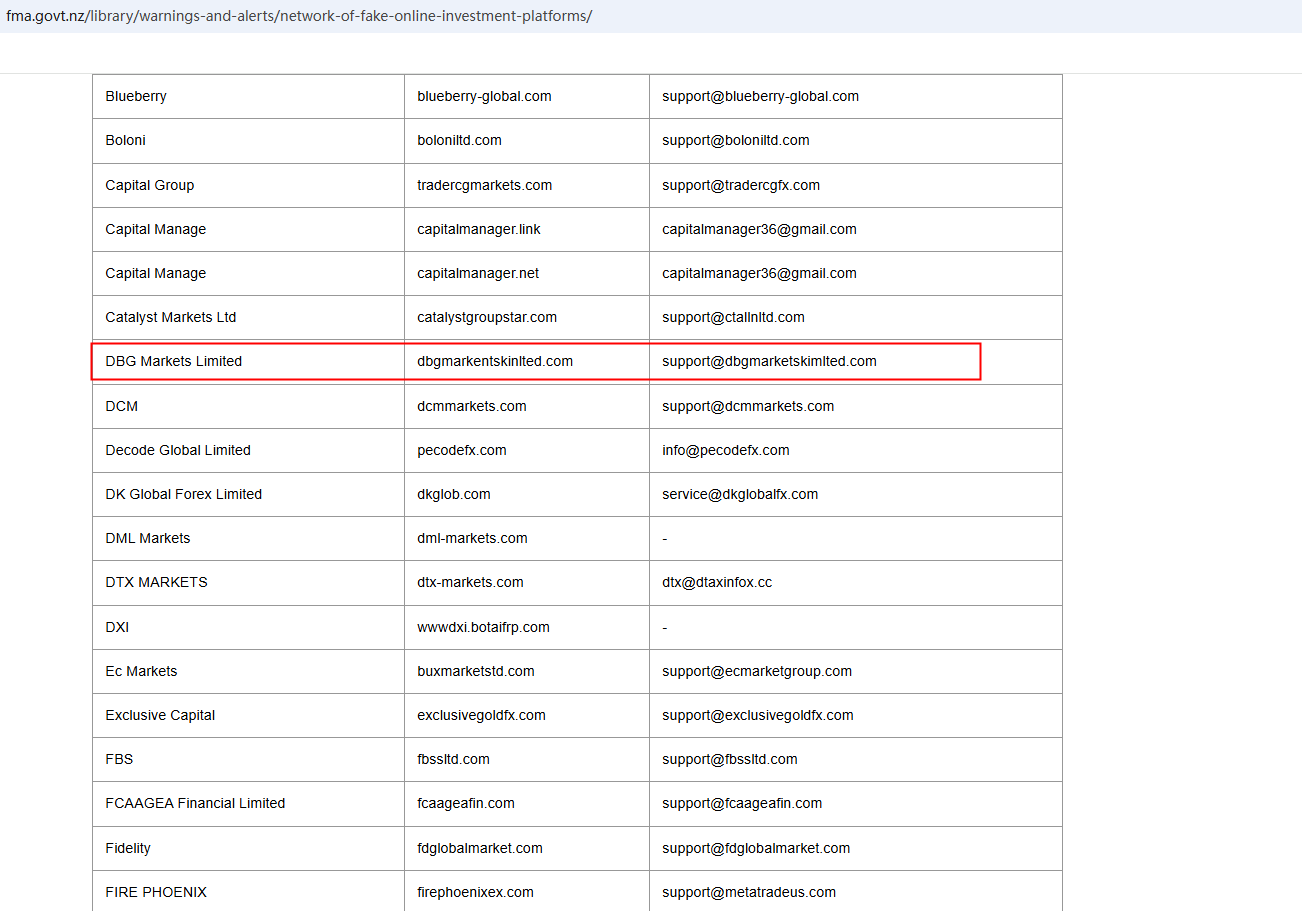Click email support@fcaageafin.com
Image resolution: width=1302 pixels, height=911 pixels.
[x=742, y=803]
